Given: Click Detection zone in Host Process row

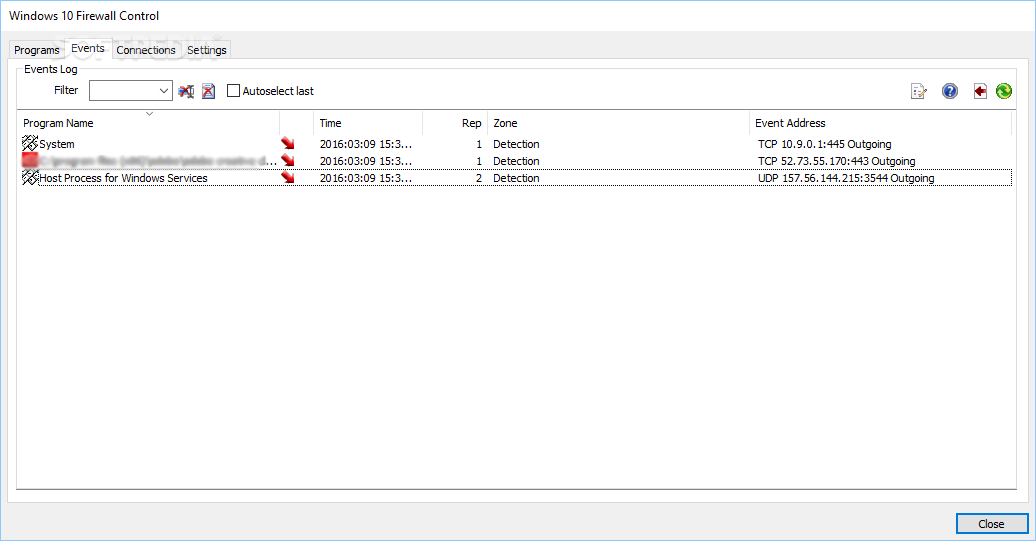Looking at the screenshot, I should pos(516,178).
